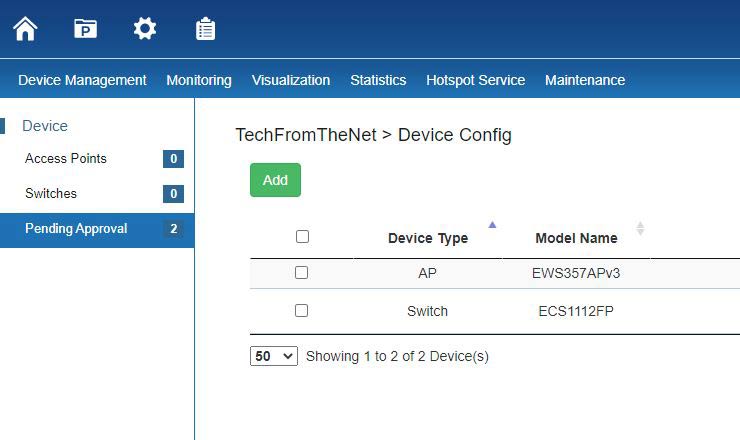The width and height of the screenshot is (740, 440).
Task: Check the box for the AP row
Action: pyautogui.click(x=302, y=273)
